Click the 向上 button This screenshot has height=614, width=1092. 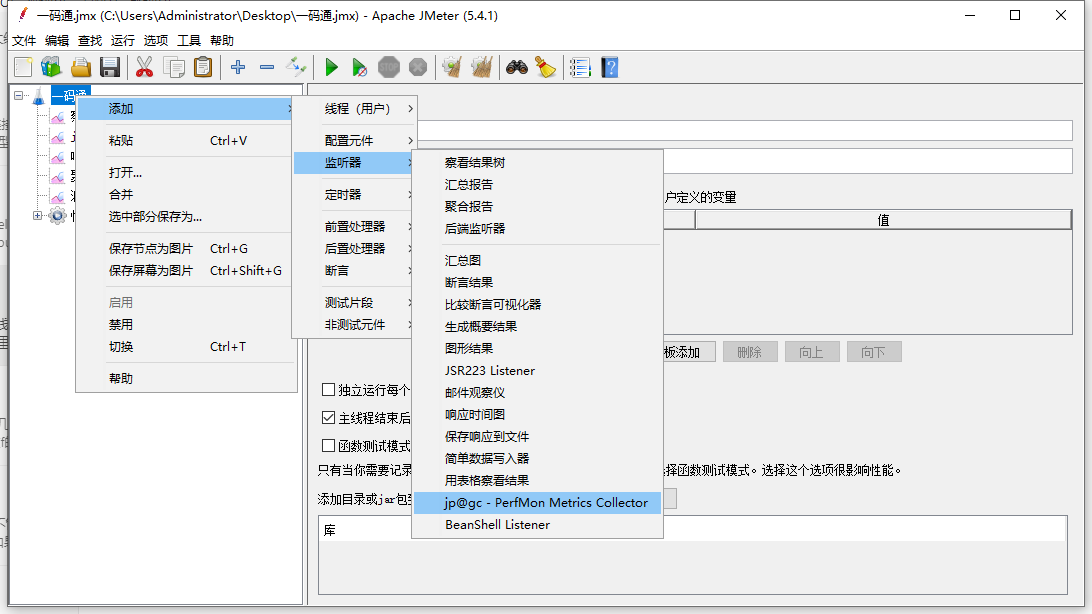pyautogui.click(x=812, y=352)
